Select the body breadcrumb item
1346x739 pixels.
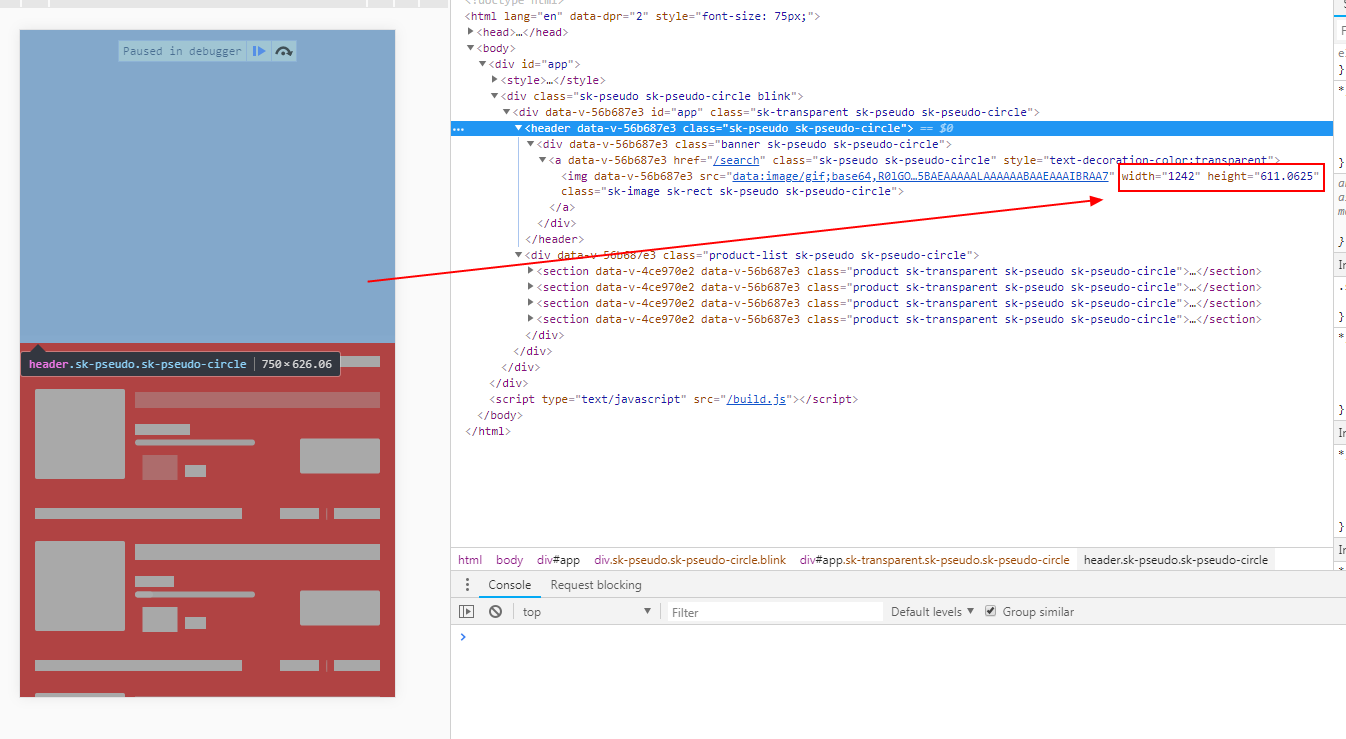click(509, 560)
